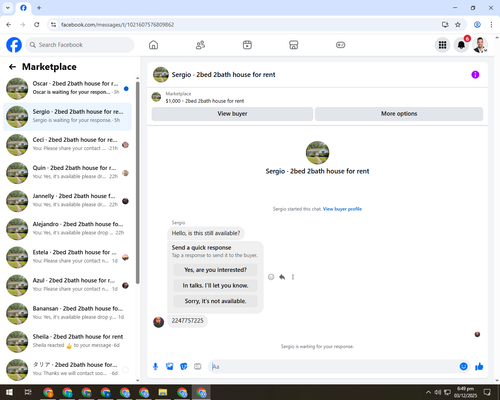Select the Sergio conversation in the list

67,117
